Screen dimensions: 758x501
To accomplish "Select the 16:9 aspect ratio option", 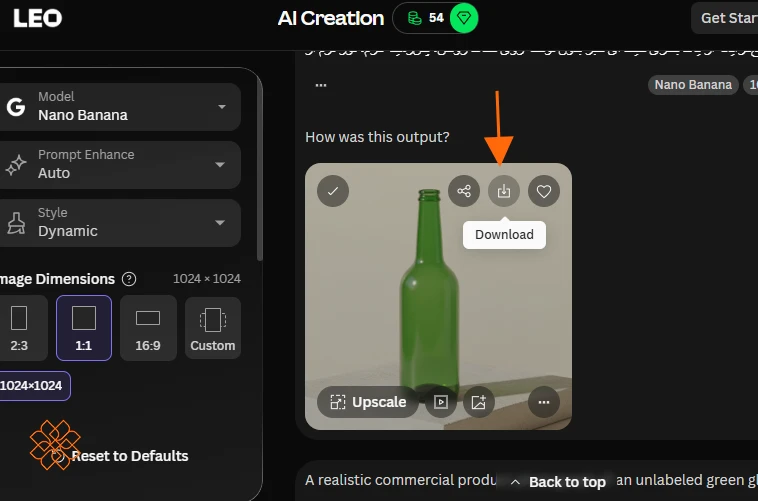I will click(x=148, y=328).
